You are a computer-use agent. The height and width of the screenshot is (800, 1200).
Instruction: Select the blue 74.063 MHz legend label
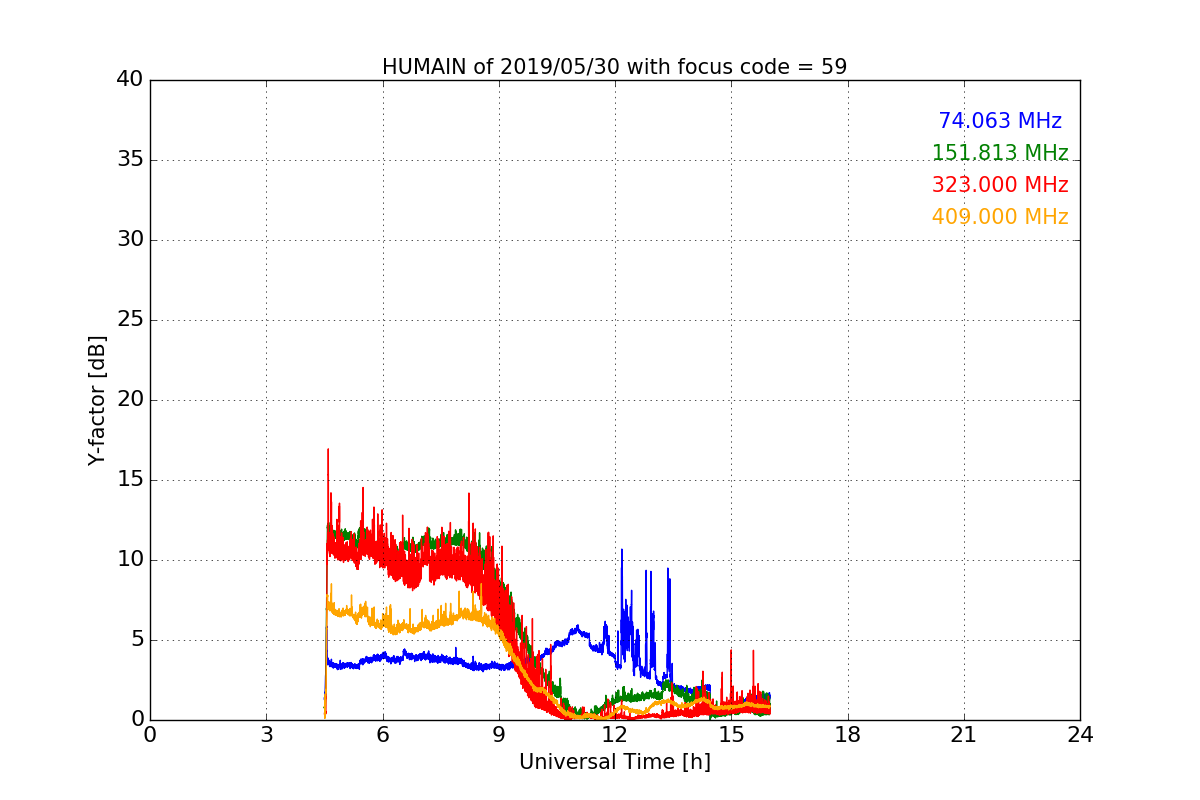[x=1000, y=121]
